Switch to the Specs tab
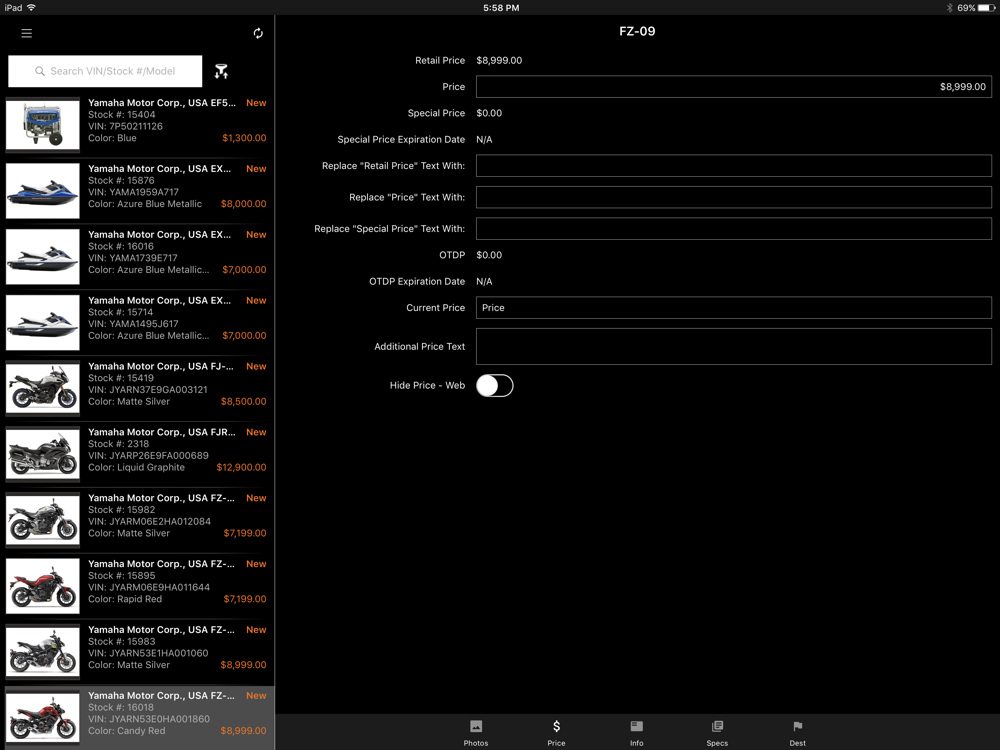The height and width of the screenshot is (750, 1000). click(x=717, y=733)
